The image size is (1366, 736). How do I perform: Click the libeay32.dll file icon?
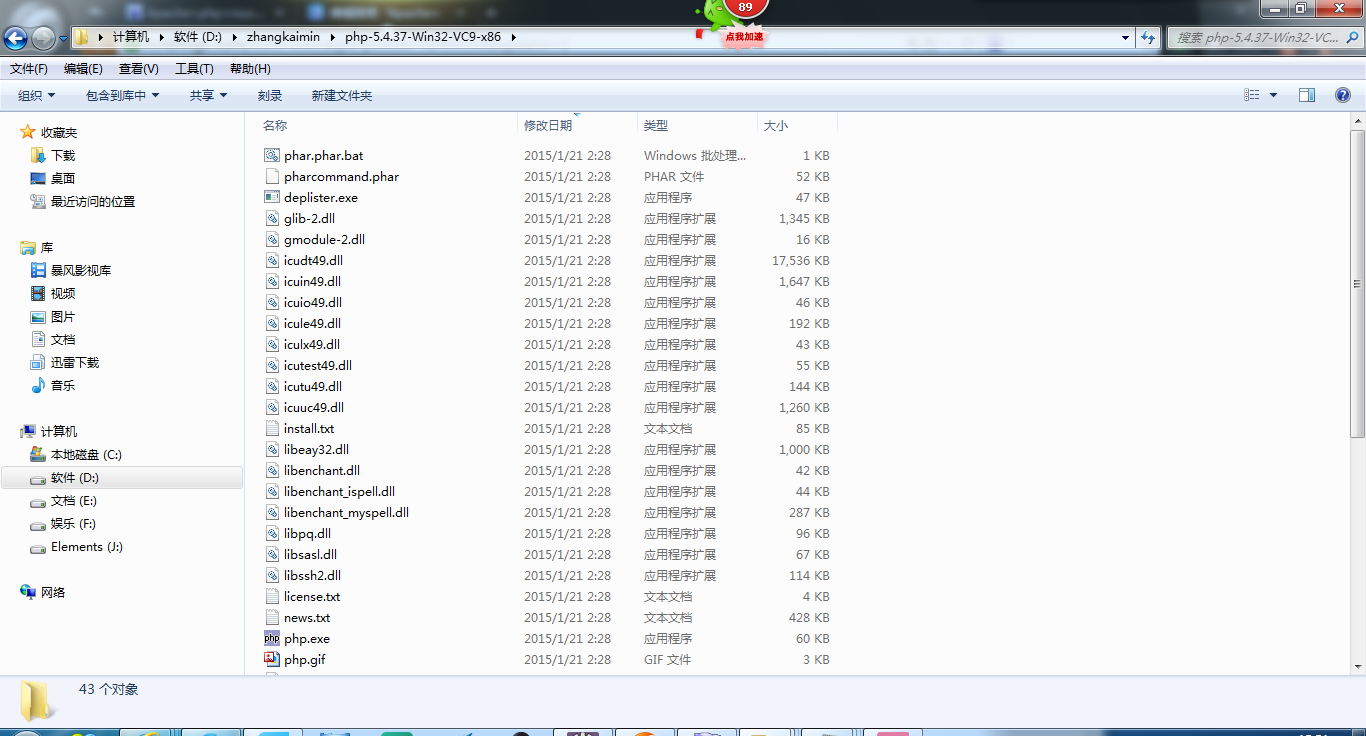(x=272, y=449)
